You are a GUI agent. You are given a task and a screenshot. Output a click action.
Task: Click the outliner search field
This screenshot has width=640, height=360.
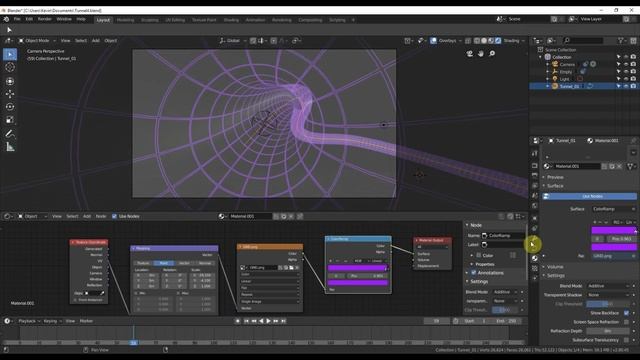(x=583, y=41)
